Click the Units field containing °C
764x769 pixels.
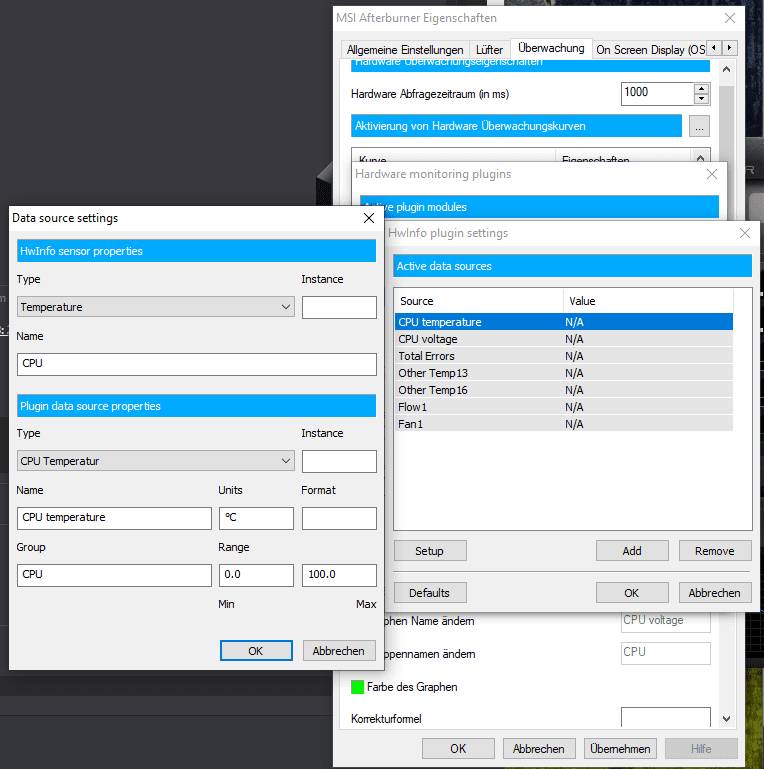(256, 518)
